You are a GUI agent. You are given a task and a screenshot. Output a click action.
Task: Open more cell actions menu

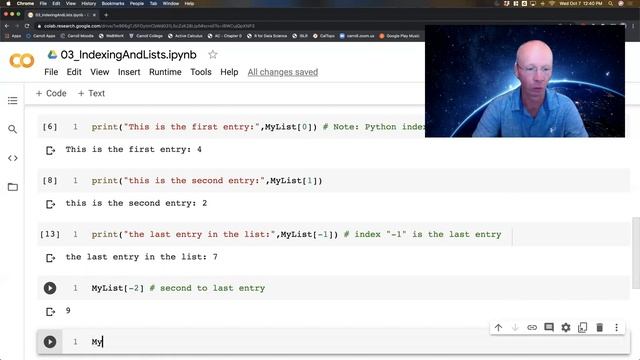616,327
